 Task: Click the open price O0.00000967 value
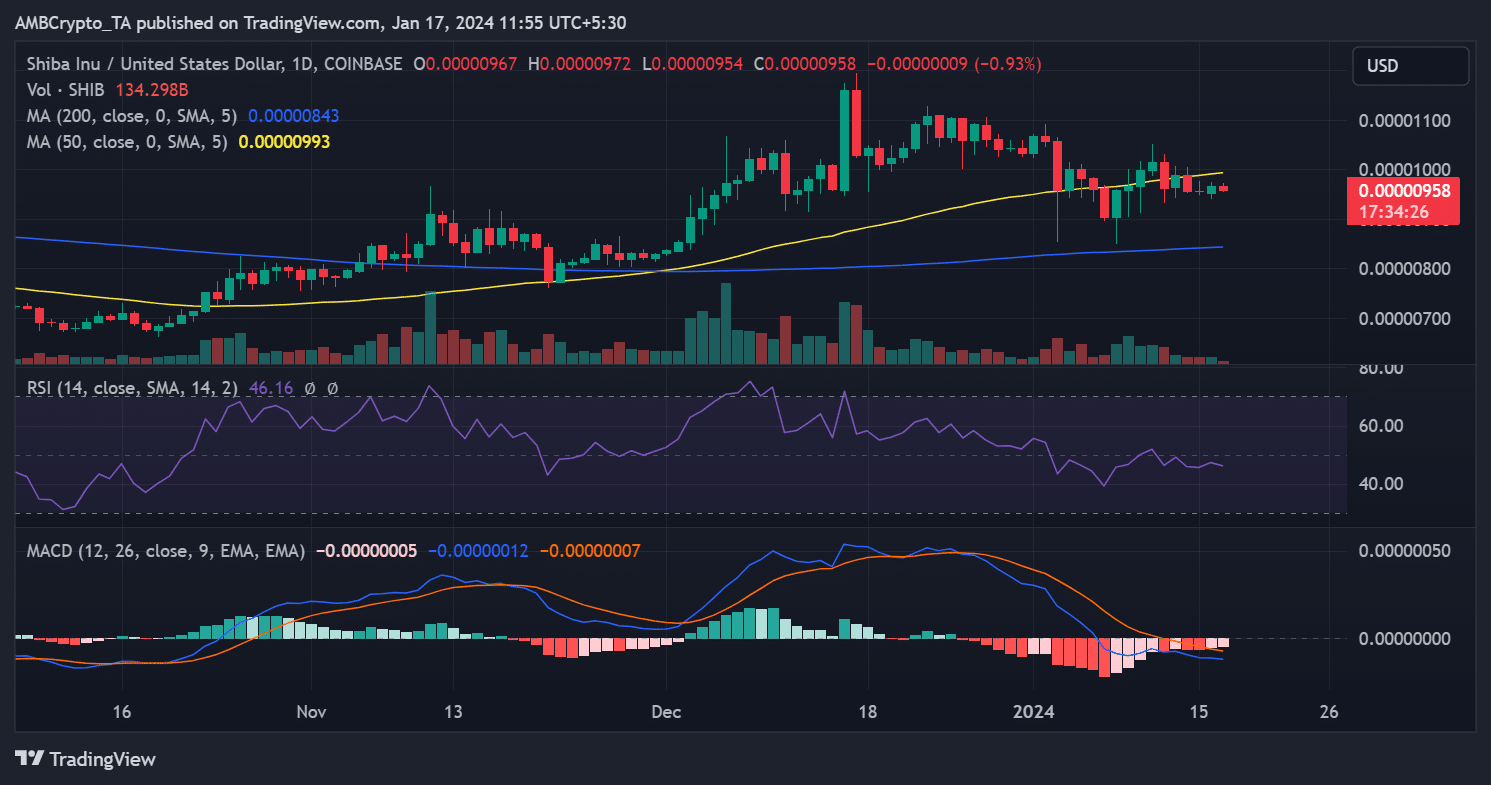tap(465, 63)
